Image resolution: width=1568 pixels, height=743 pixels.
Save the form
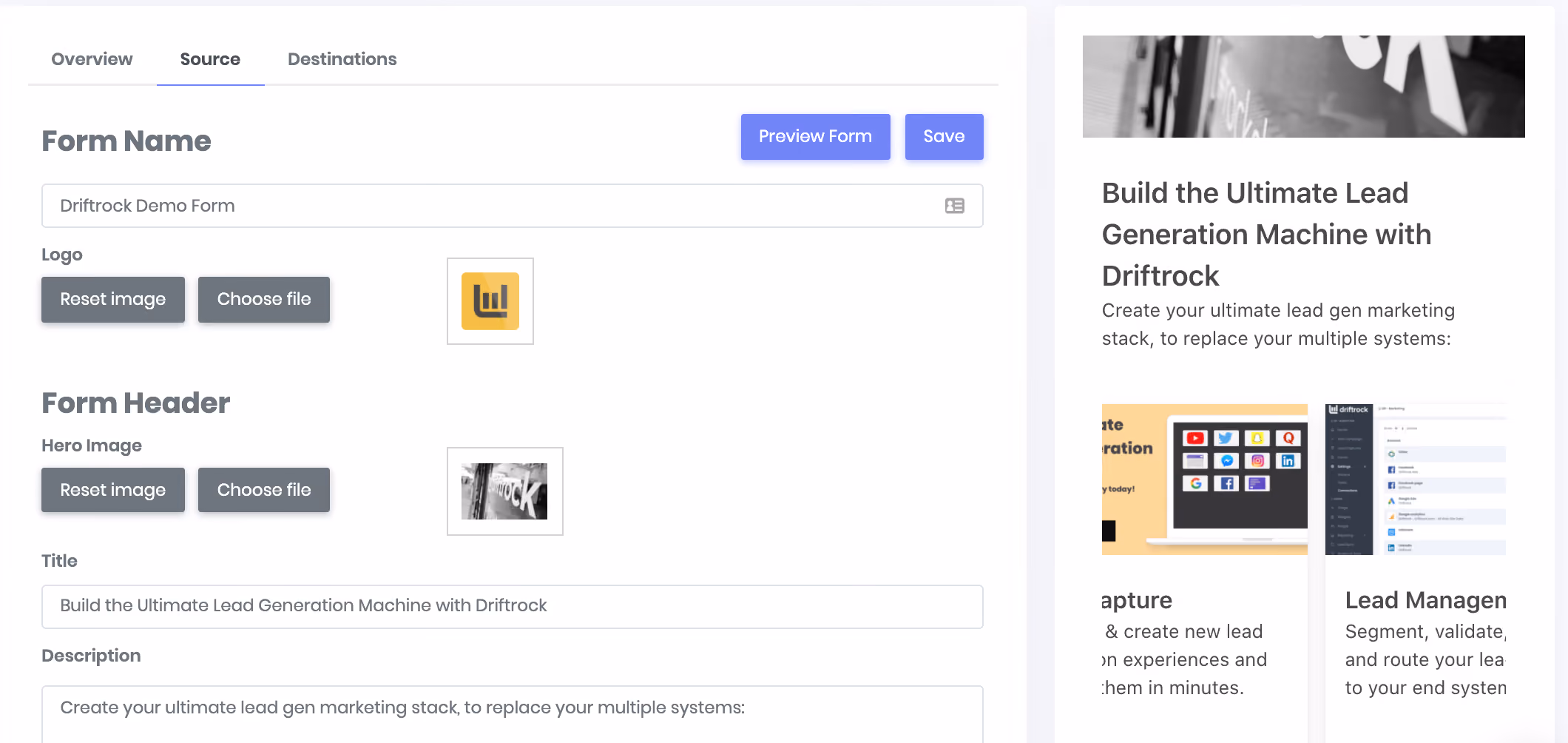click(x=944, y=137)
